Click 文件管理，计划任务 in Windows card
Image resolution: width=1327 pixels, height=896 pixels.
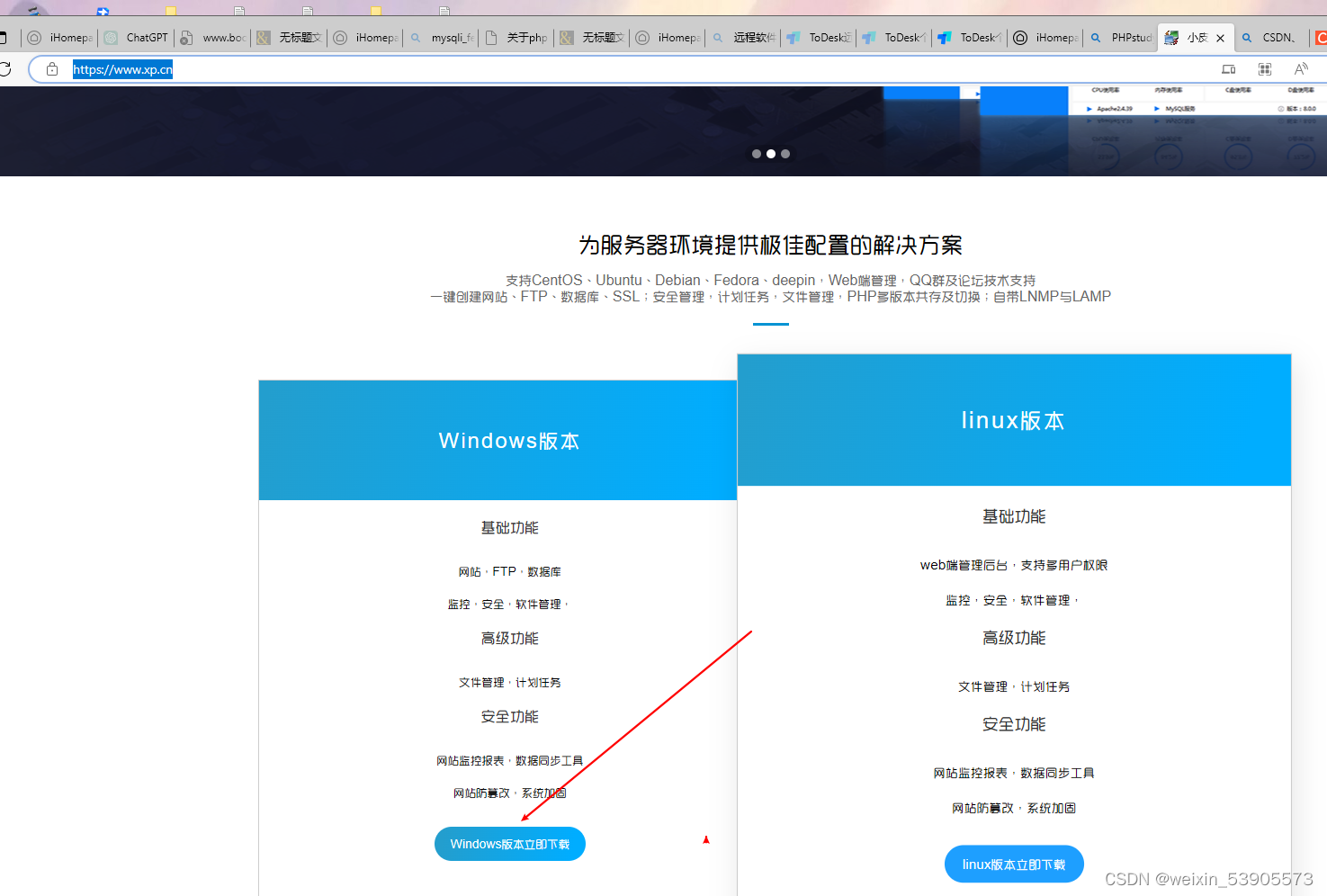coord(510,683)
